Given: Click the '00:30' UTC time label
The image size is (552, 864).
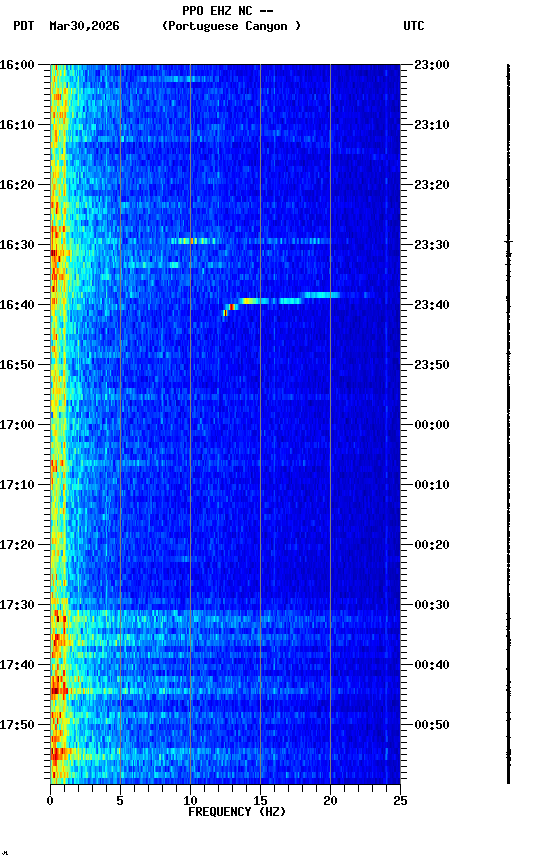Looking at the screenshot, I should tap(432, 606).
